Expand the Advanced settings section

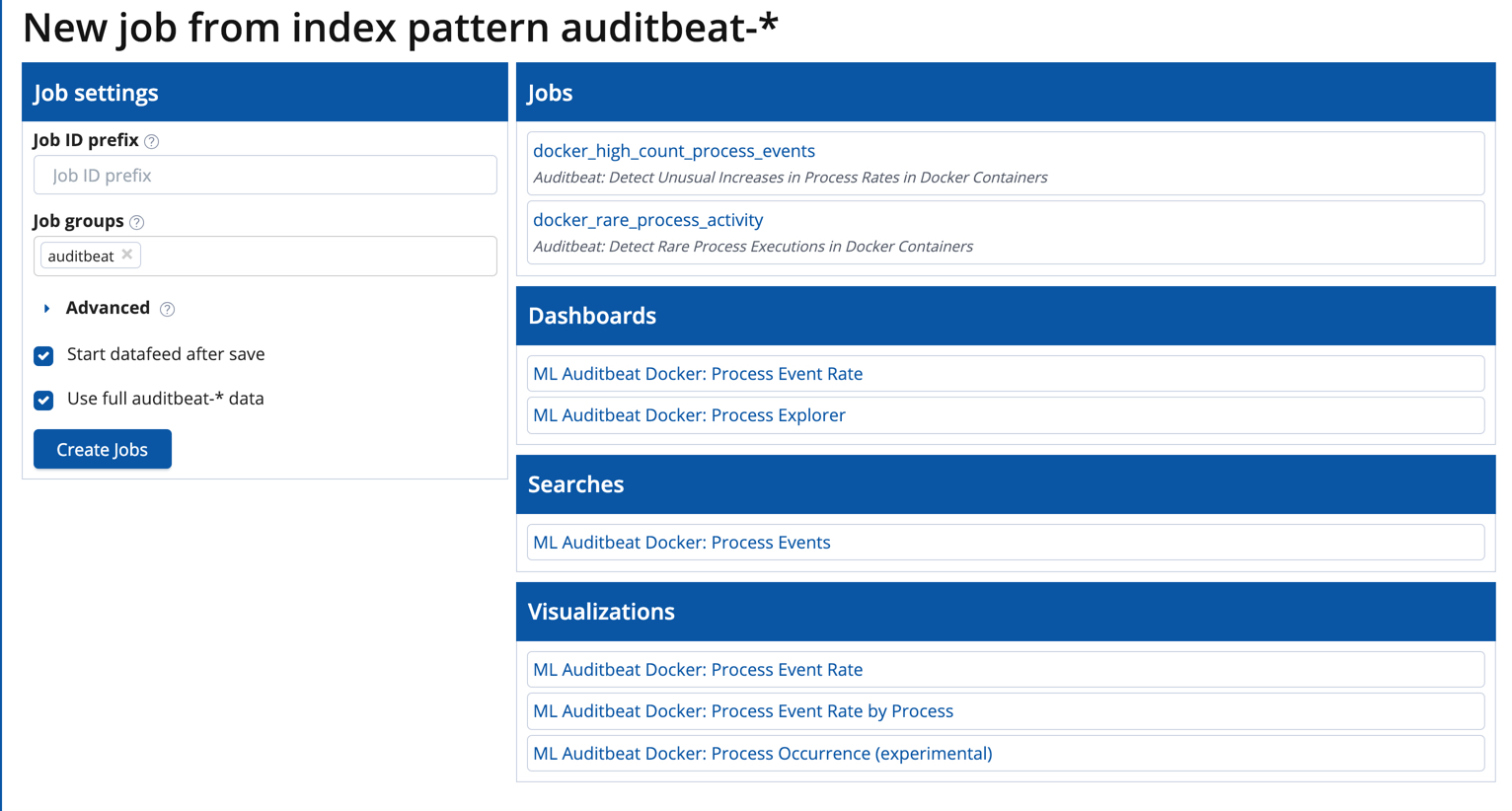[x=106, y=308]
